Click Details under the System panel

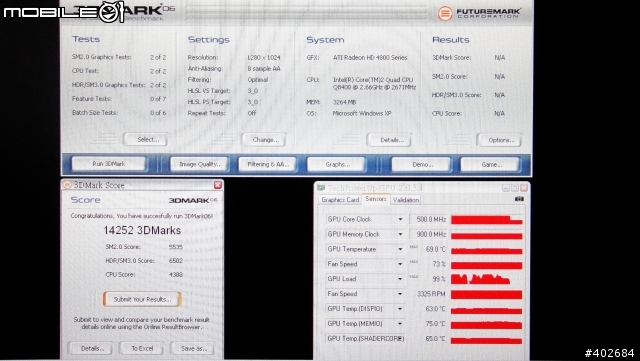pos(390,140)
